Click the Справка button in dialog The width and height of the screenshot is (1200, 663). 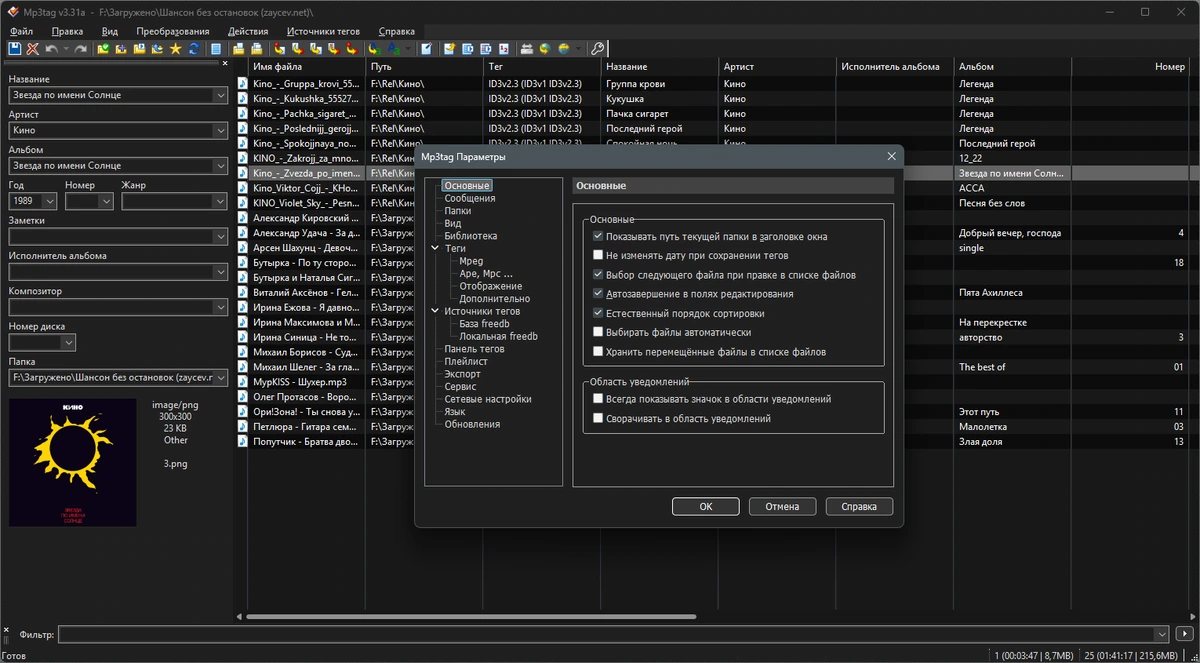coord(859,507)
